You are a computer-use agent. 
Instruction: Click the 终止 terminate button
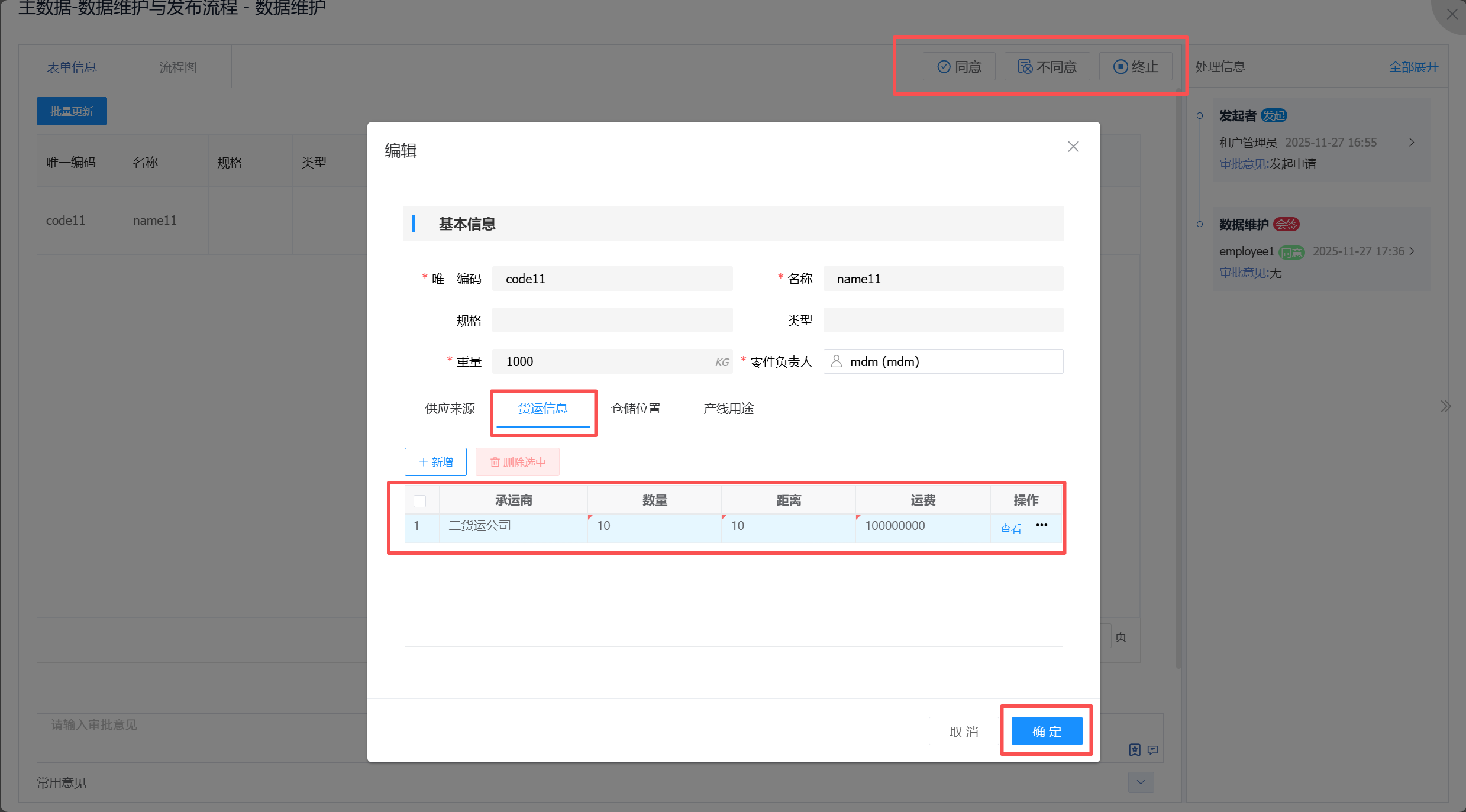(x=1135, y=67)
